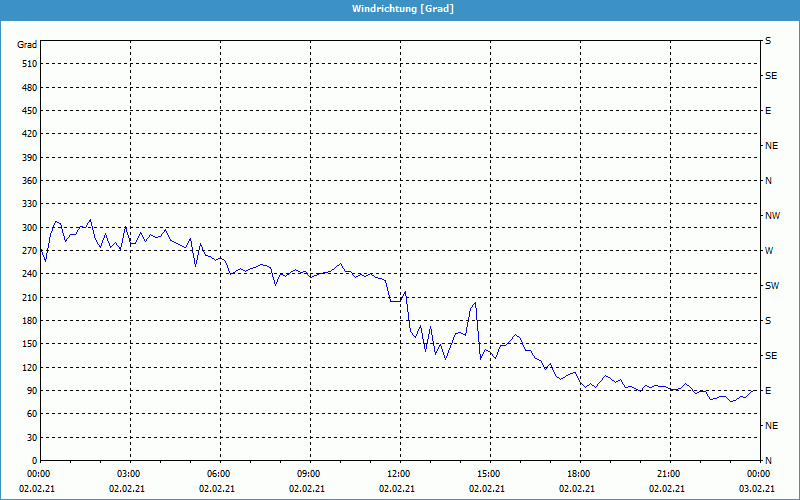Select the 06:00 time axis label

[219, 474]
